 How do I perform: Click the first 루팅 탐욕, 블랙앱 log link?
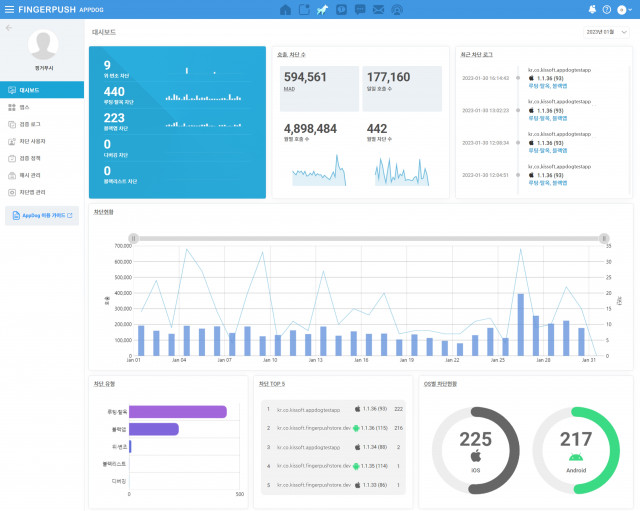pos(546,87)
